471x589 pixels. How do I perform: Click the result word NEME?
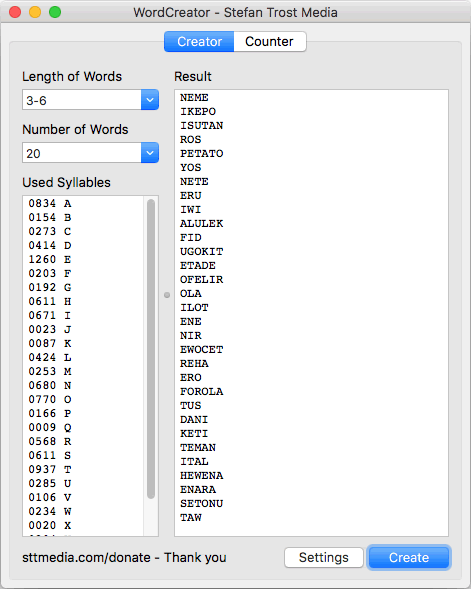(x=194, y=98)
